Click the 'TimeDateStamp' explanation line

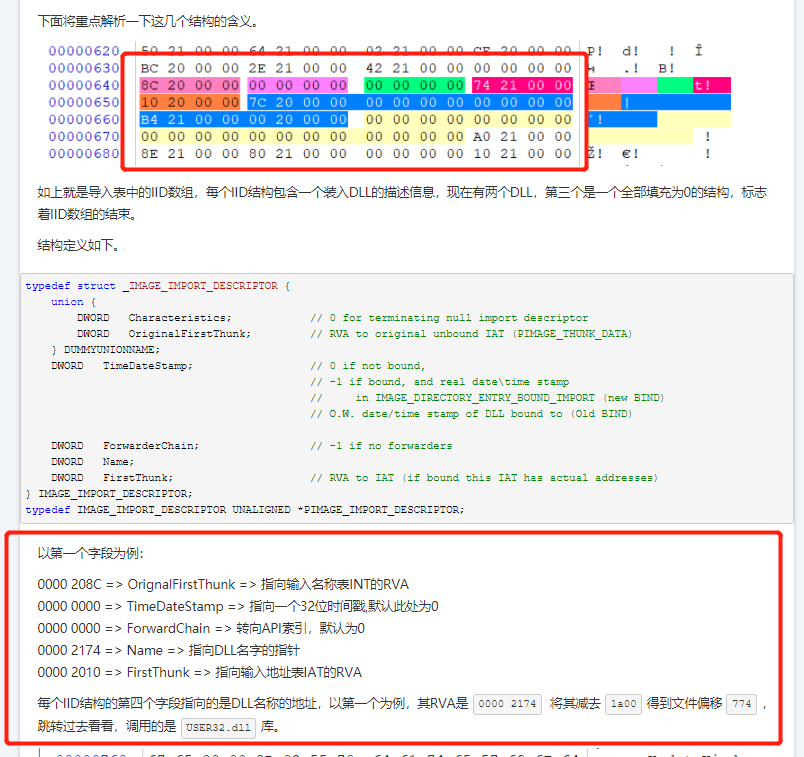click(238, 606)
